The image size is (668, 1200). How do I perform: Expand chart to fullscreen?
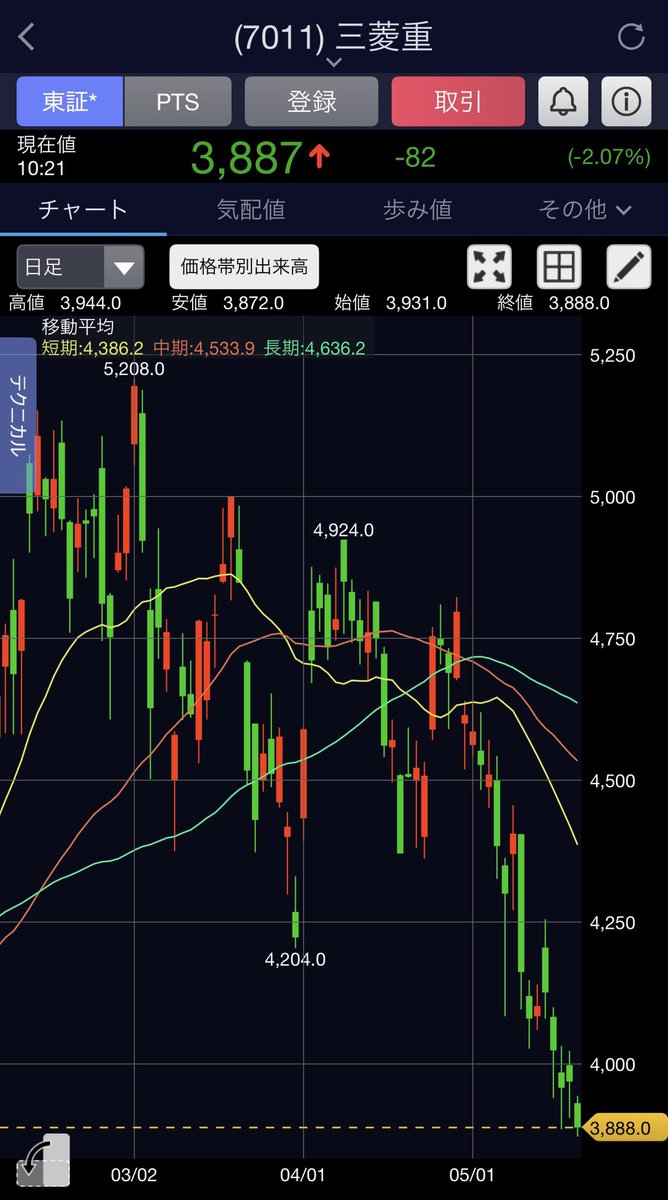(x=490, y=267)
